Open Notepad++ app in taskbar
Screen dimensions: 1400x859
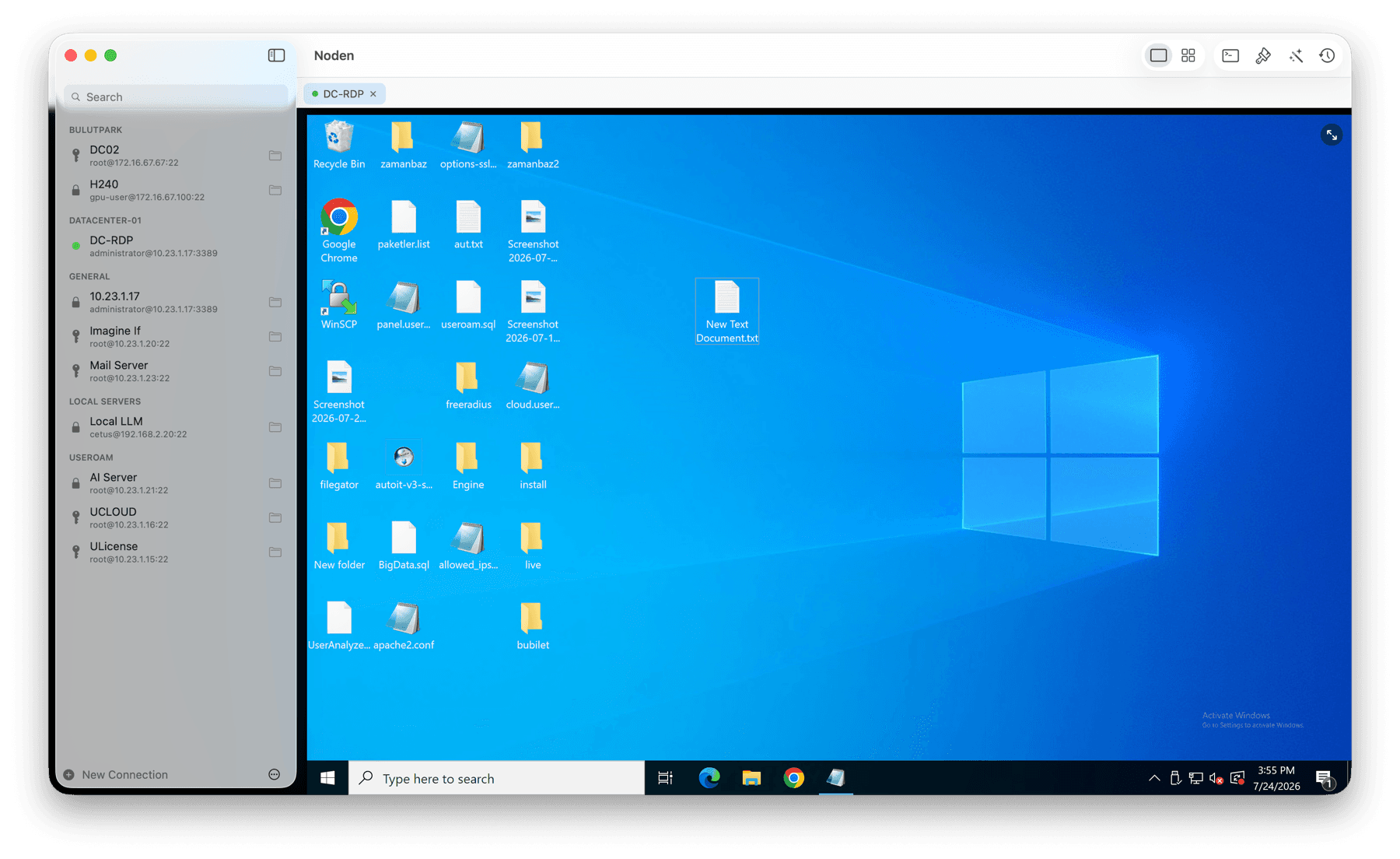[x=836, y=778]
